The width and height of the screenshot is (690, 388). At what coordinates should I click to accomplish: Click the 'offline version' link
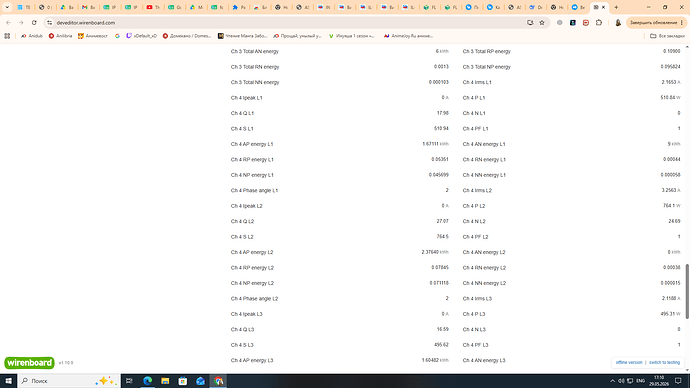tap(629, 362)
